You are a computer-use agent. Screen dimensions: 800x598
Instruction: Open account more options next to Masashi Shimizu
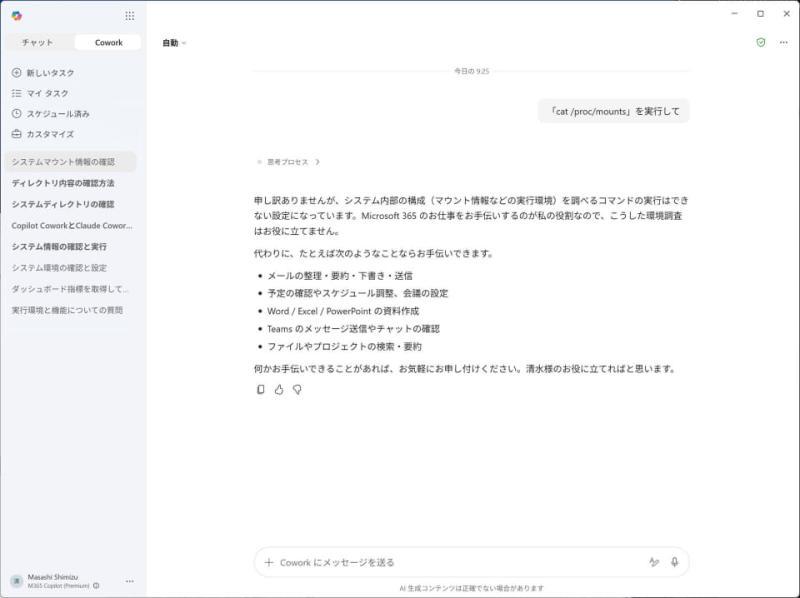tap(130, 581)
